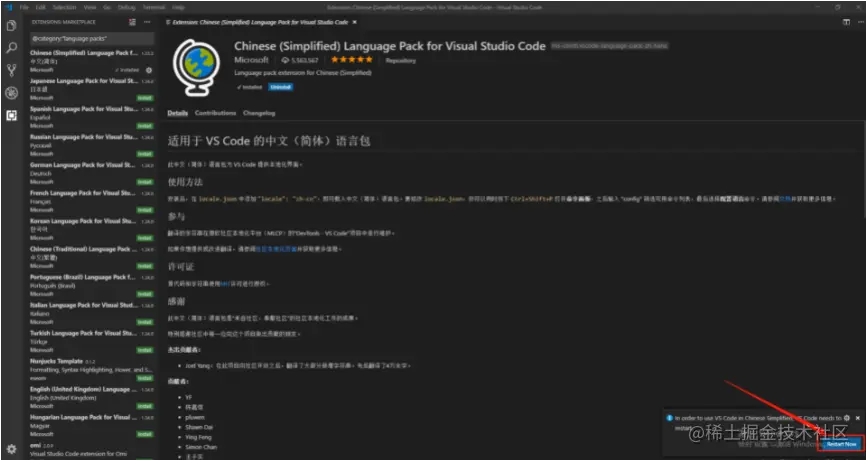The height and width of the screenshot is (460, 866).
Task: Close the Extension: Chinese (Simplified) tab
Action: [x=354, y=22]
